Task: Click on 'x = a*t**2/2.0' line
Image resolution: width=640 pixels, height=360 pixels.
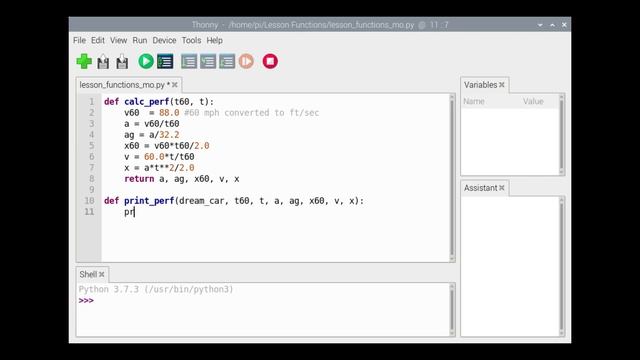Action: (159, 168)
